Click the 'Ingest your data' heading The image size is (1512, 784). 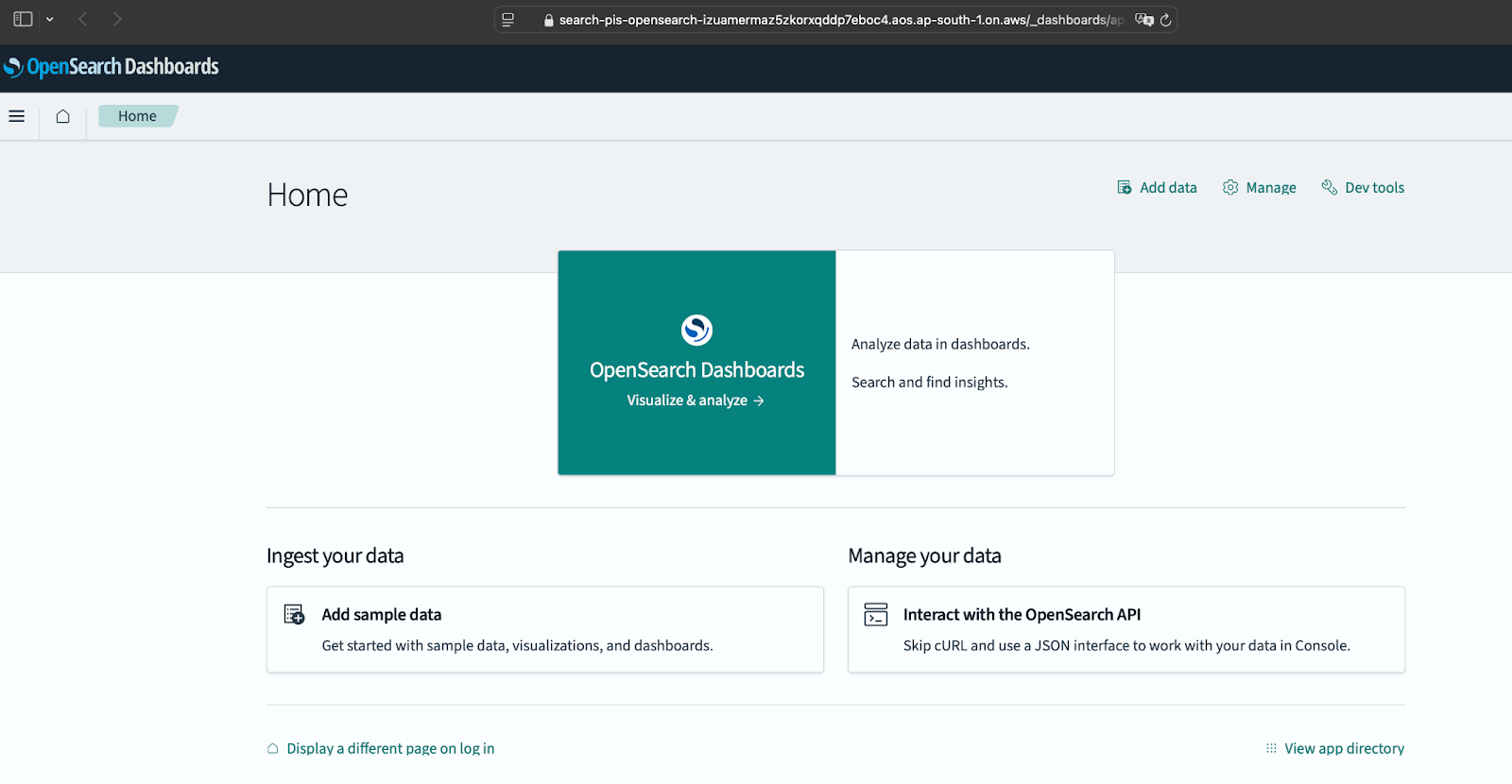coord(335,556)
